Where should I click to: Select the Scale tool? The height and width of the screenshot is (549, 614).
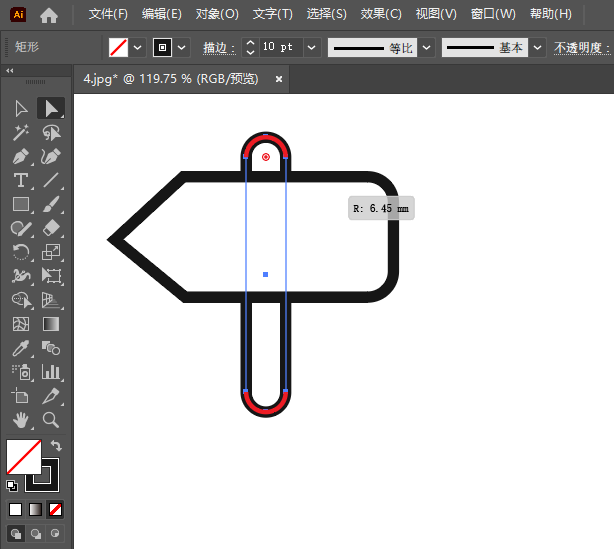[x=51, y=252]
